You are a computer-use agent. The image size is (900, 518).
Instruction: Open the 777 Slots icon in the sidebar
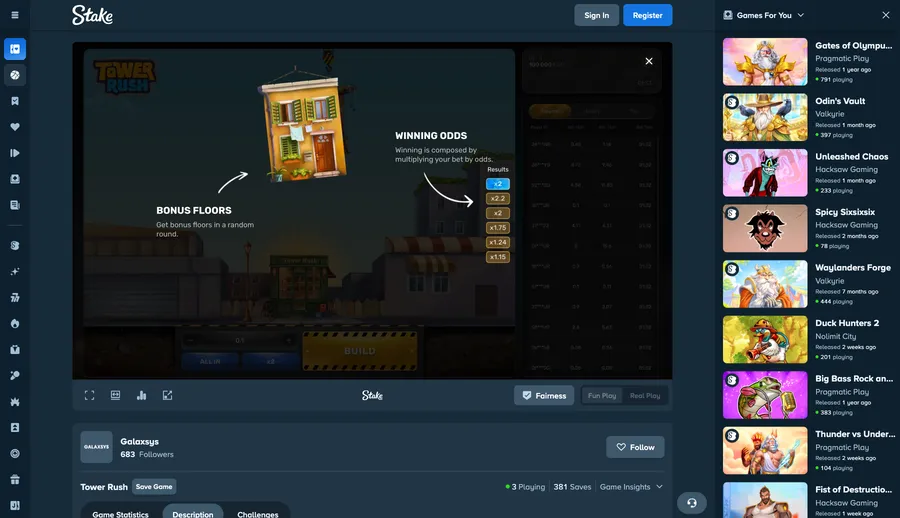click(x=15, y=297)
